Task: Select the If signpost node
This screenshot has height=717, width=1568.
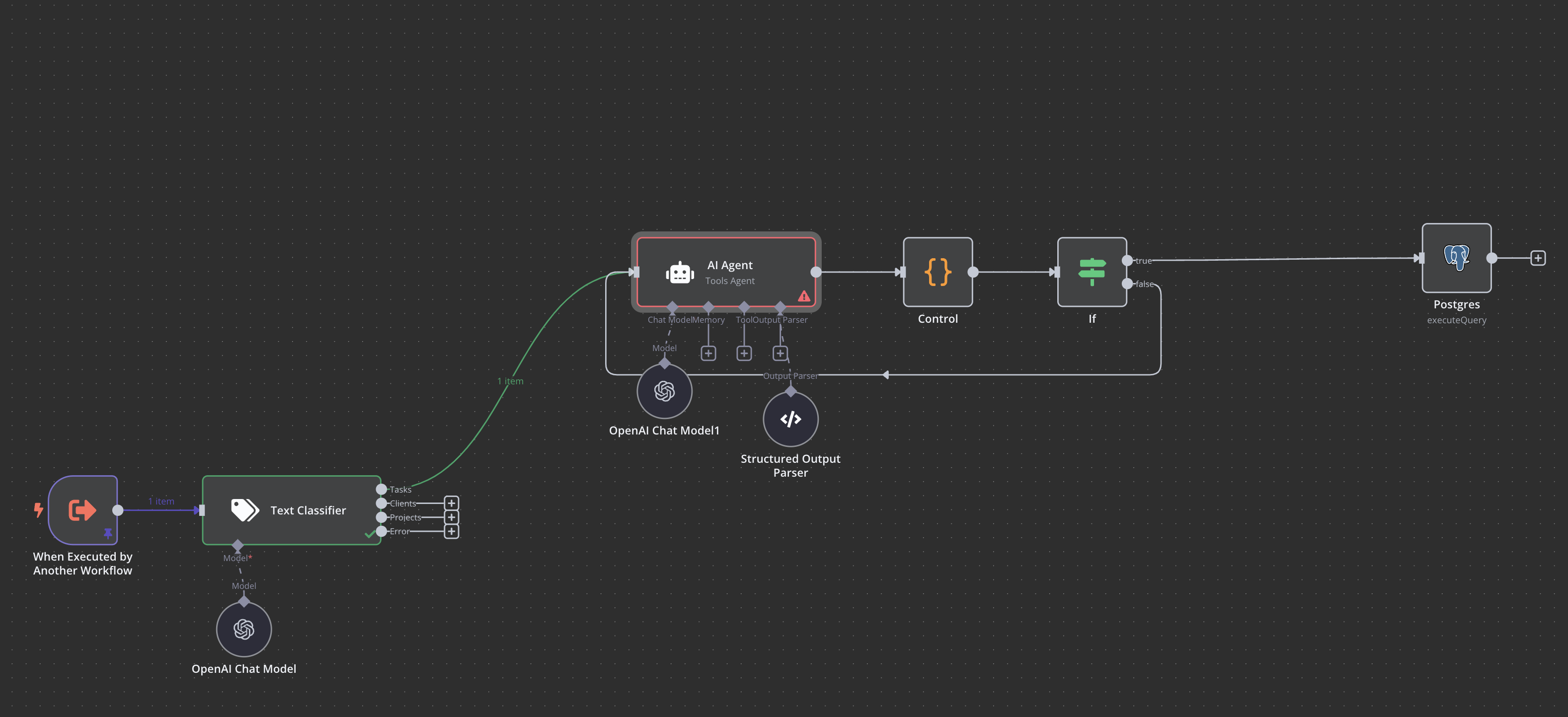Action: tap(1092, 272)
